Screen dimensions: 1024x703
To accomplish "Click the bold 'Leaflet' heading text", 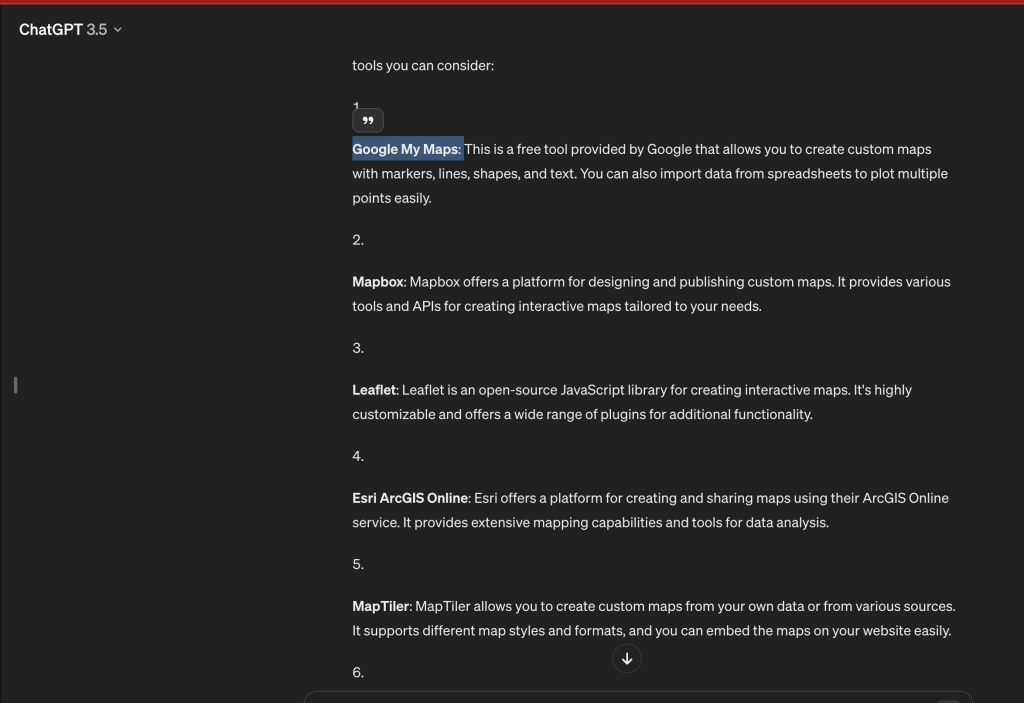I will click(x=374, y=390).
